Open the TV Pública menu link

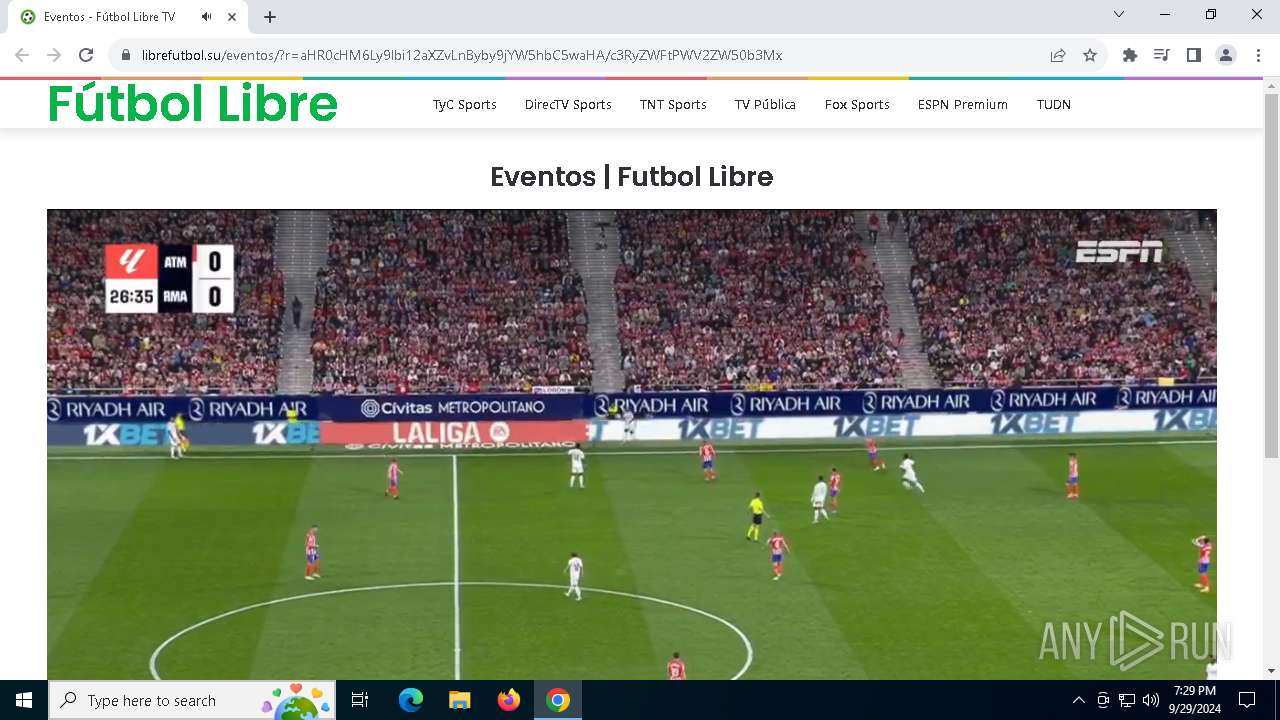[765, 104]
